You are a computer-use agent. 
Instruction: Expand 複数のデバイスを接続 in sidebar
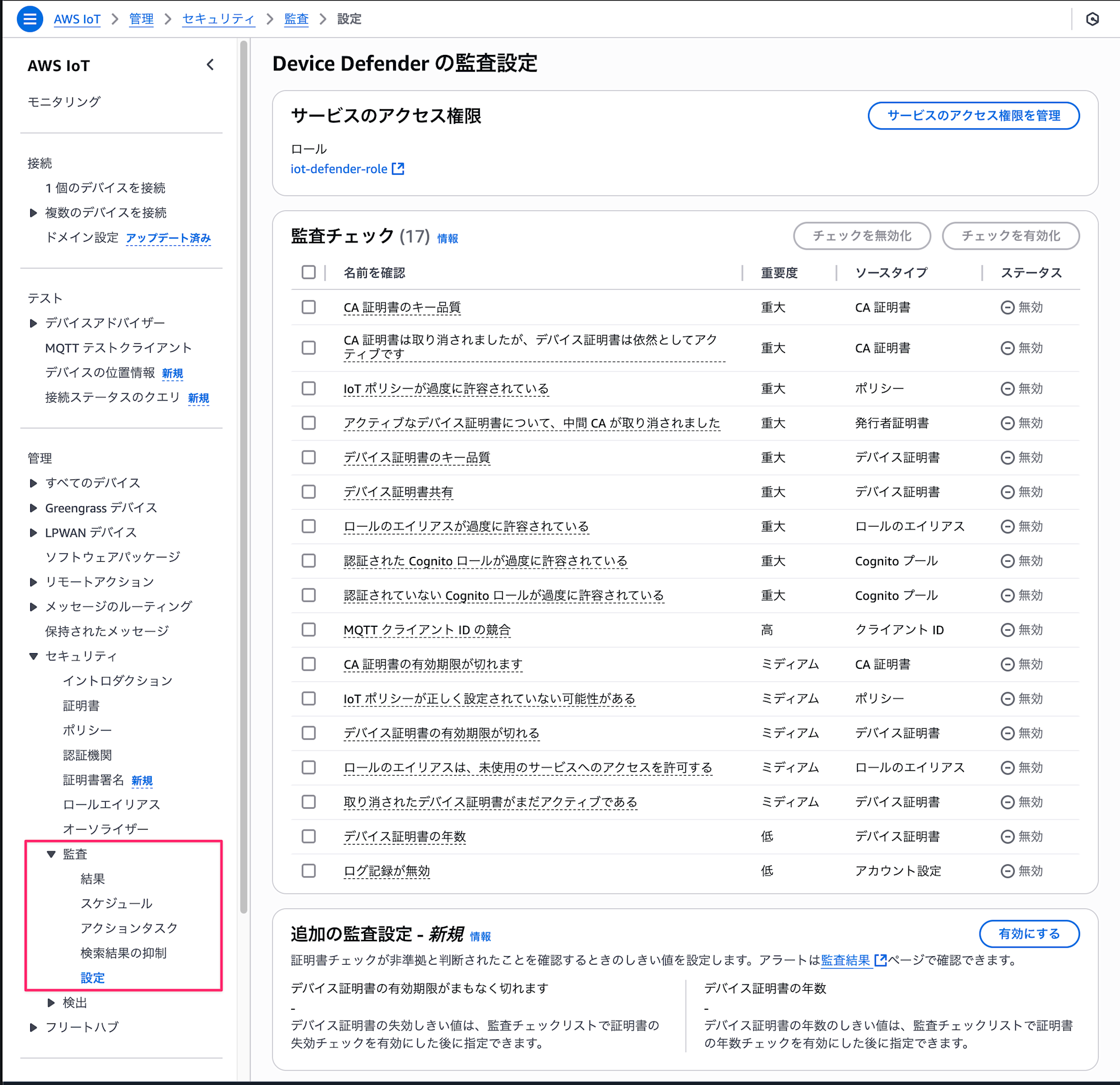(x=33, y=213)
